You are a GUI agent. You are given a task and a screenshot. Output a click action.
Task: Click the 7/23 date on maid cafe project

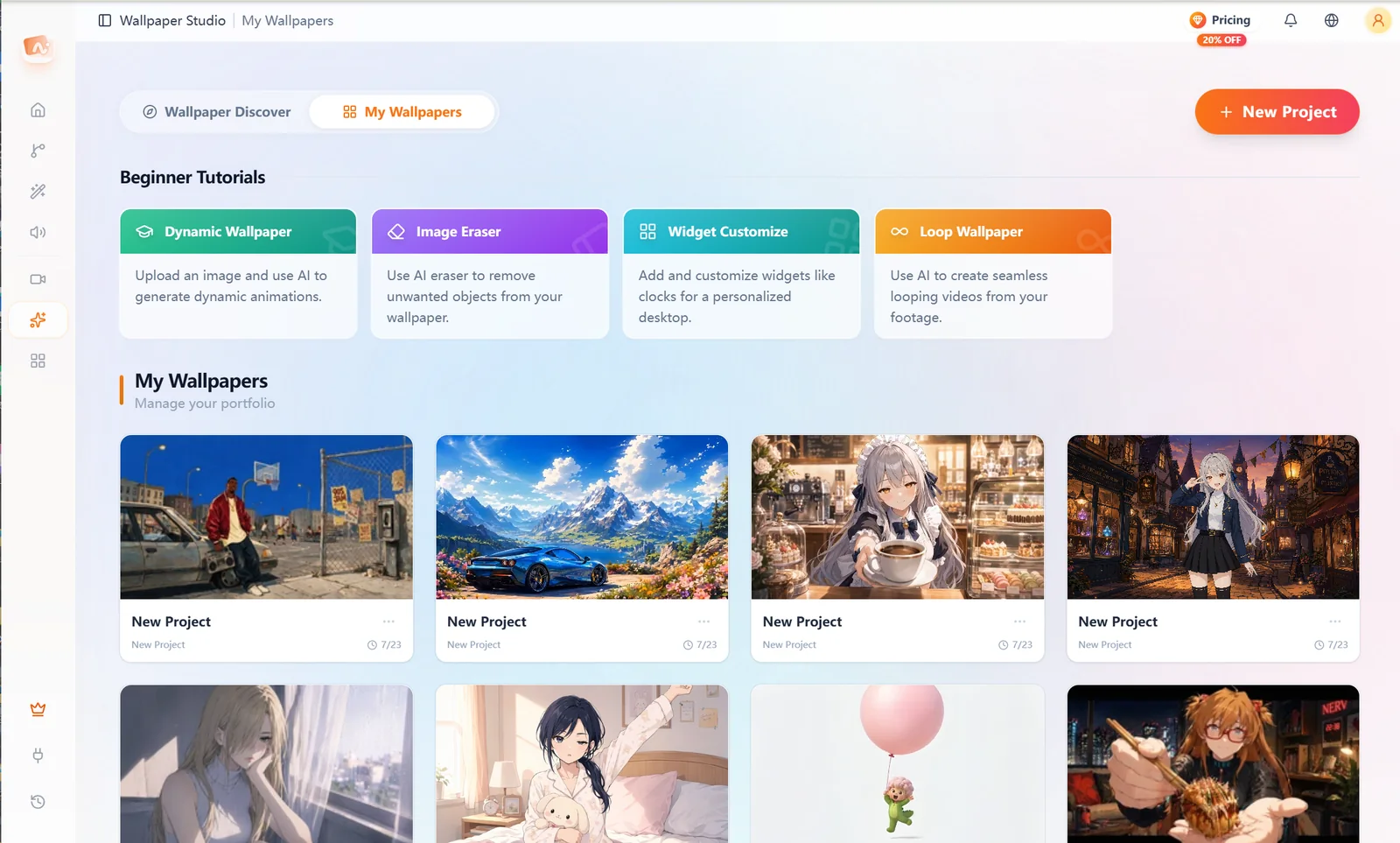pos(1015,645)
